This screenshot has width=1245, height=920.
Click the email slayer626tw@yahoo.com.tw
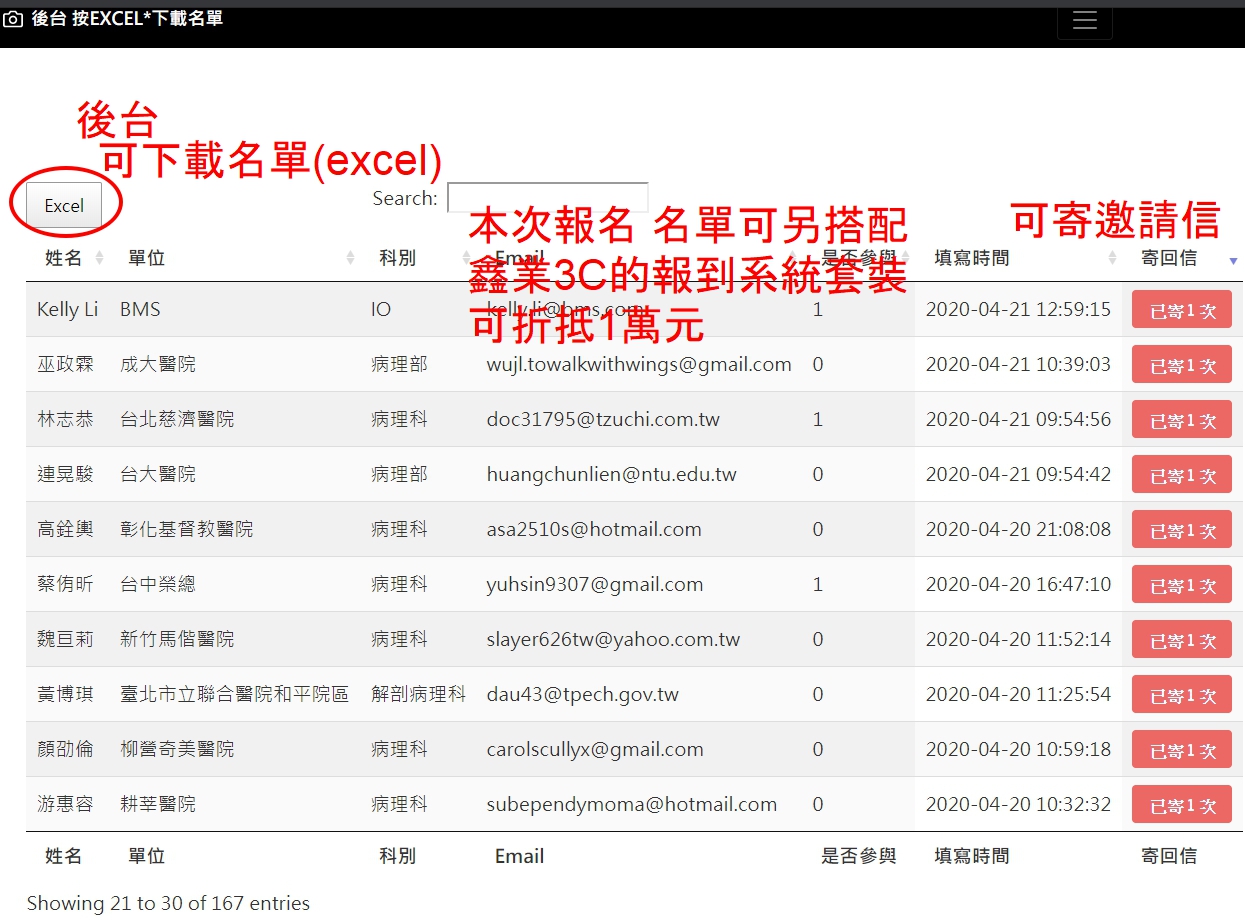[614, 639]
